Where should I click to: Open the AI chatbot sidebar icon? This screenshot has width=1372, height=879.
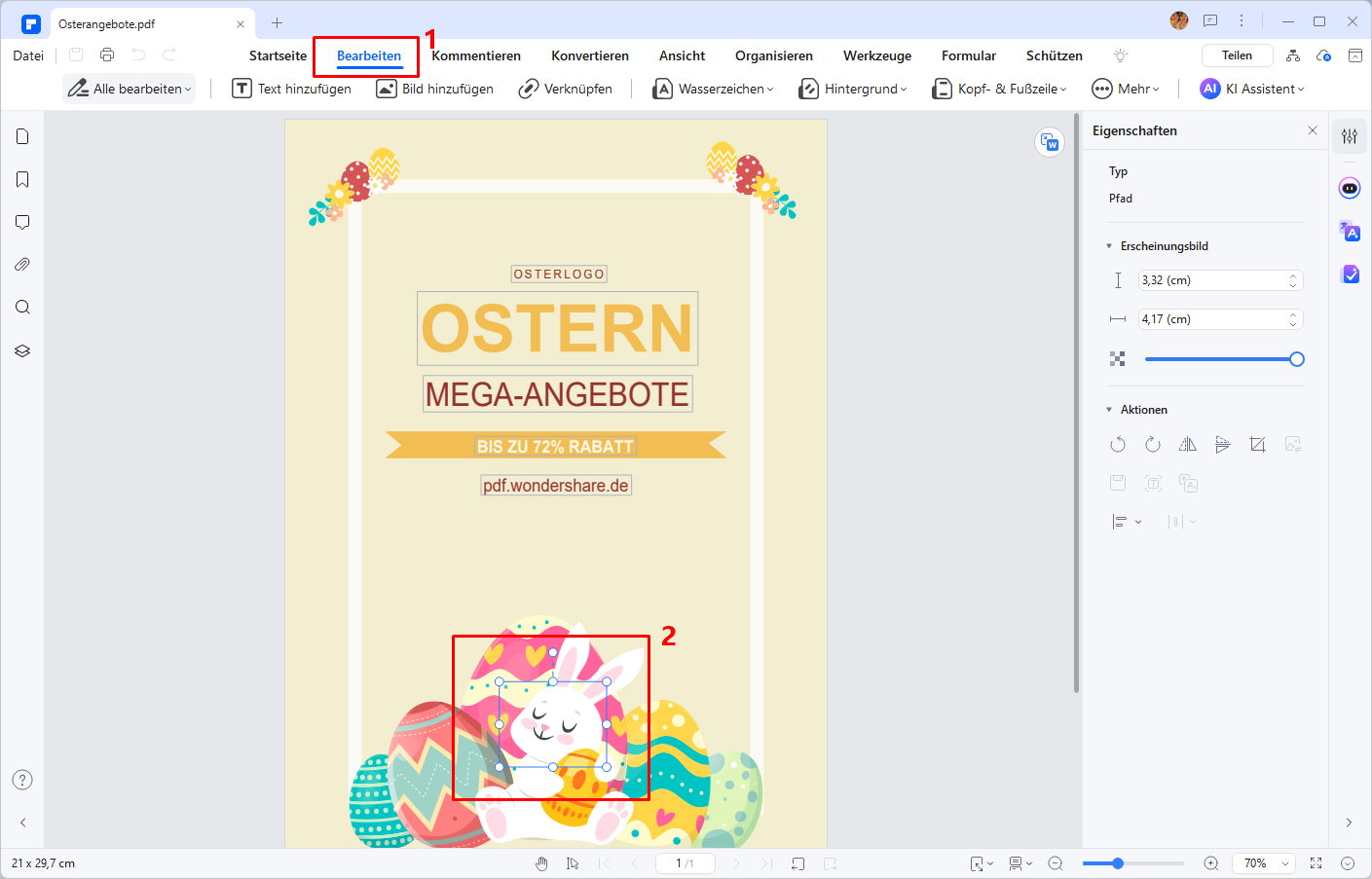click(x=1350, y=189)
